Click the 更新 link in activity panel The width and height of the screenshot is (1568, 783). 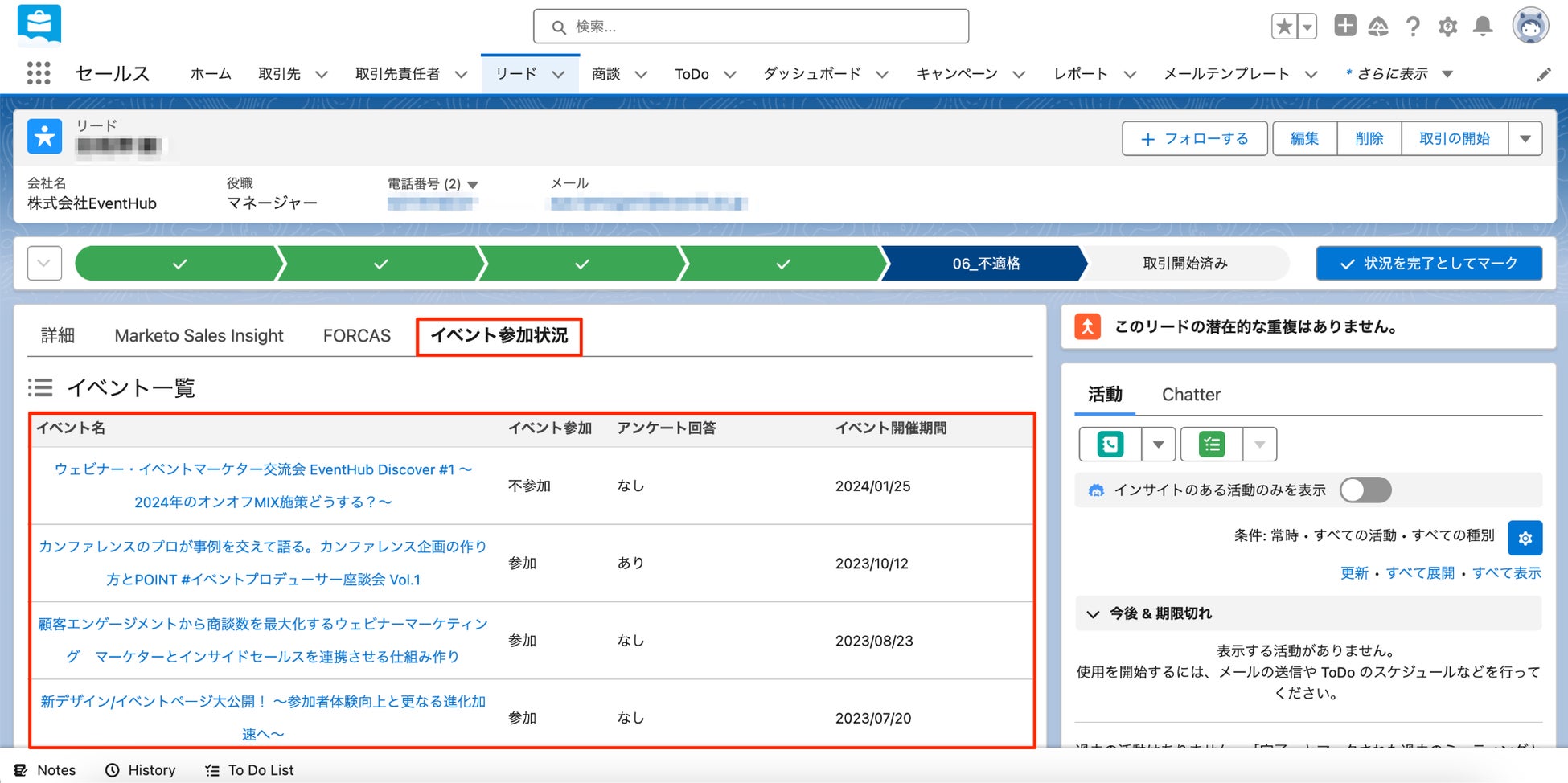click(1354, 573)
